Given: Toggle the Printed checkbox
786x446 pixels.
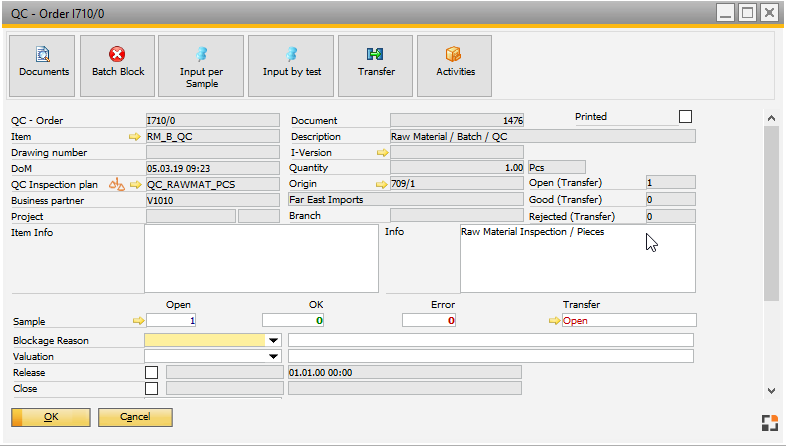Looking at the screenshot, I should pyautogui.click(x=685, y=117).
